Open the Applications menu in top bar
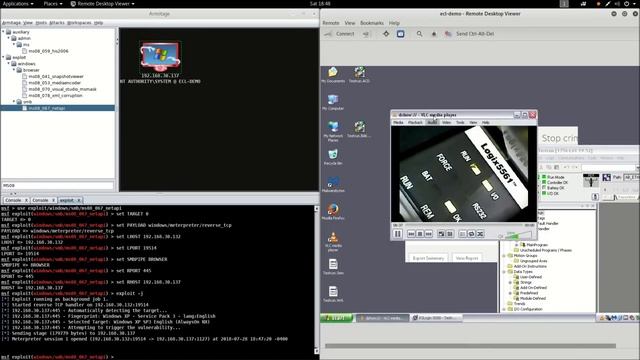 tap(18, 4)
